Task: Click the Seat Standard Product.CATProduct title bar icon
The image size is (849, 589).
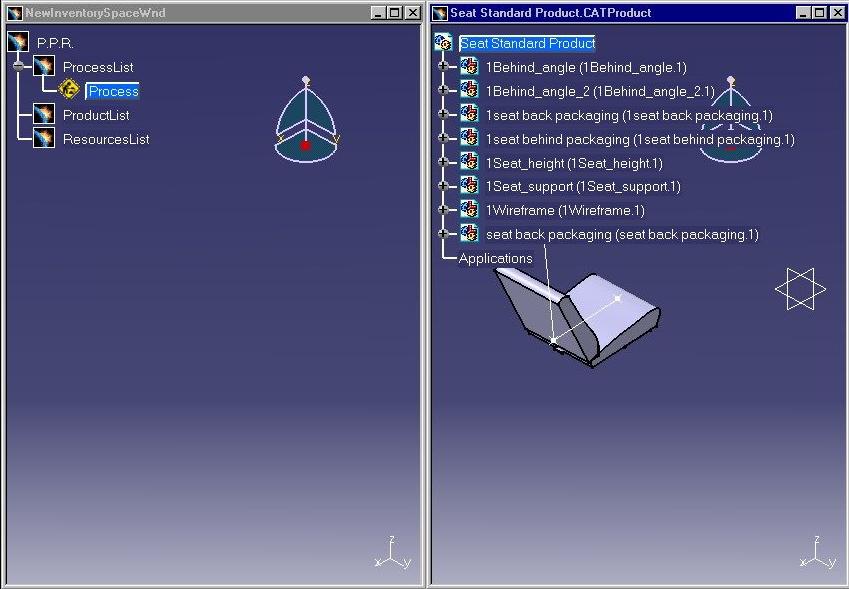Action: (441, 13)
